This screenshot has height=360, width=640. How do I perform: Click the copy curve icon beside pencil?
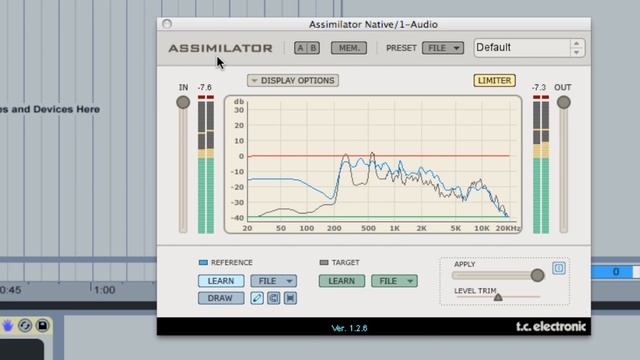point(273,298)
